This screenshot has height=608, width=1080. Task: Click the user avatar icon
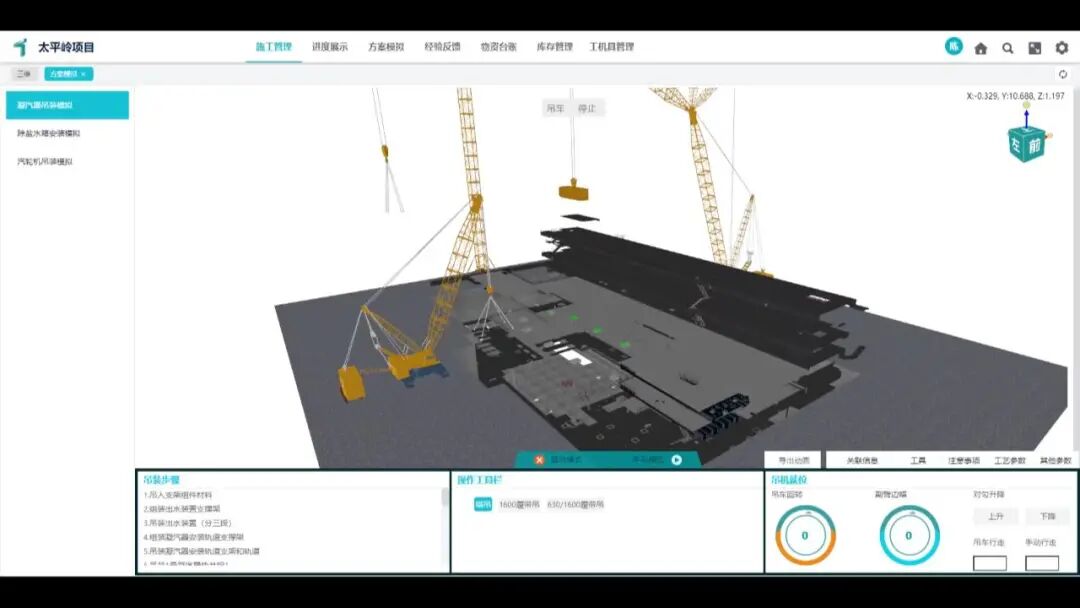954,46
